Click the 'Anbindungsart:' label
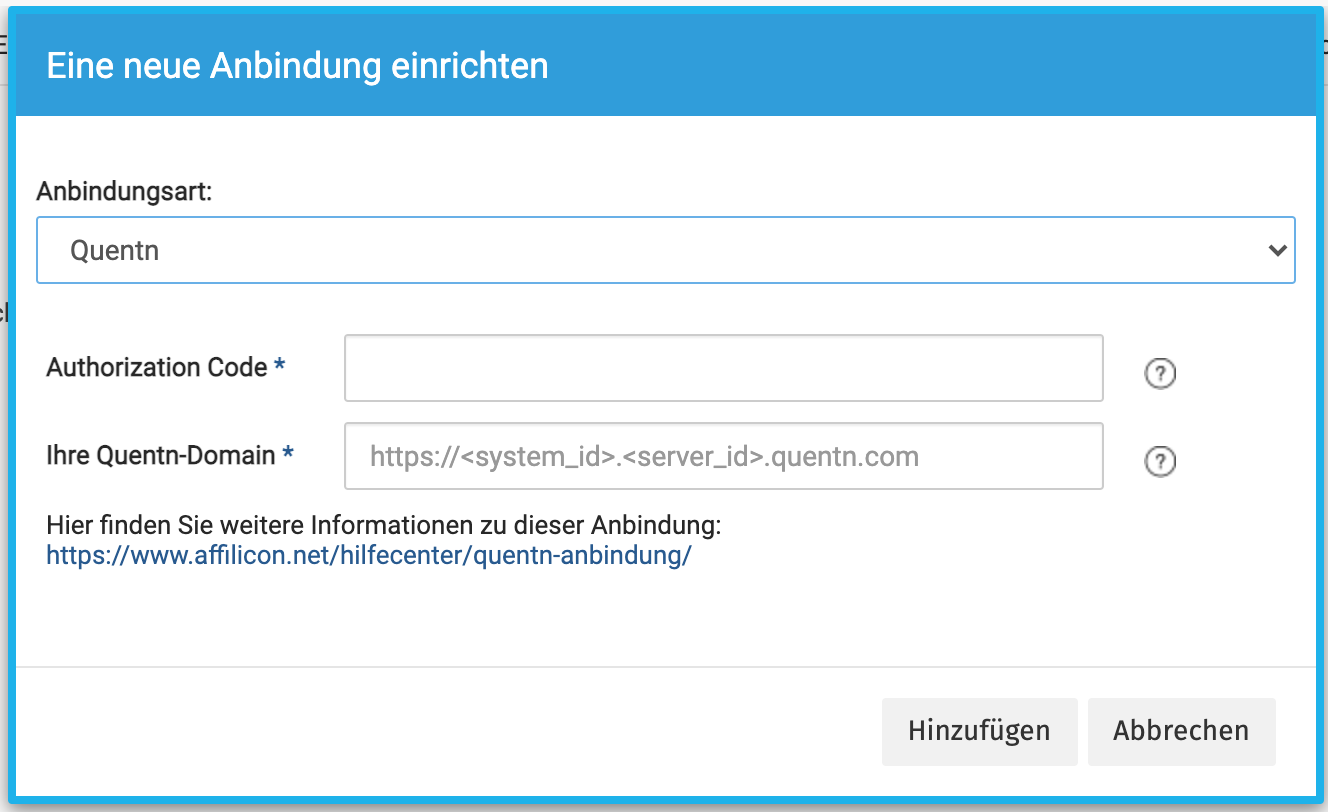 [125, 191]
